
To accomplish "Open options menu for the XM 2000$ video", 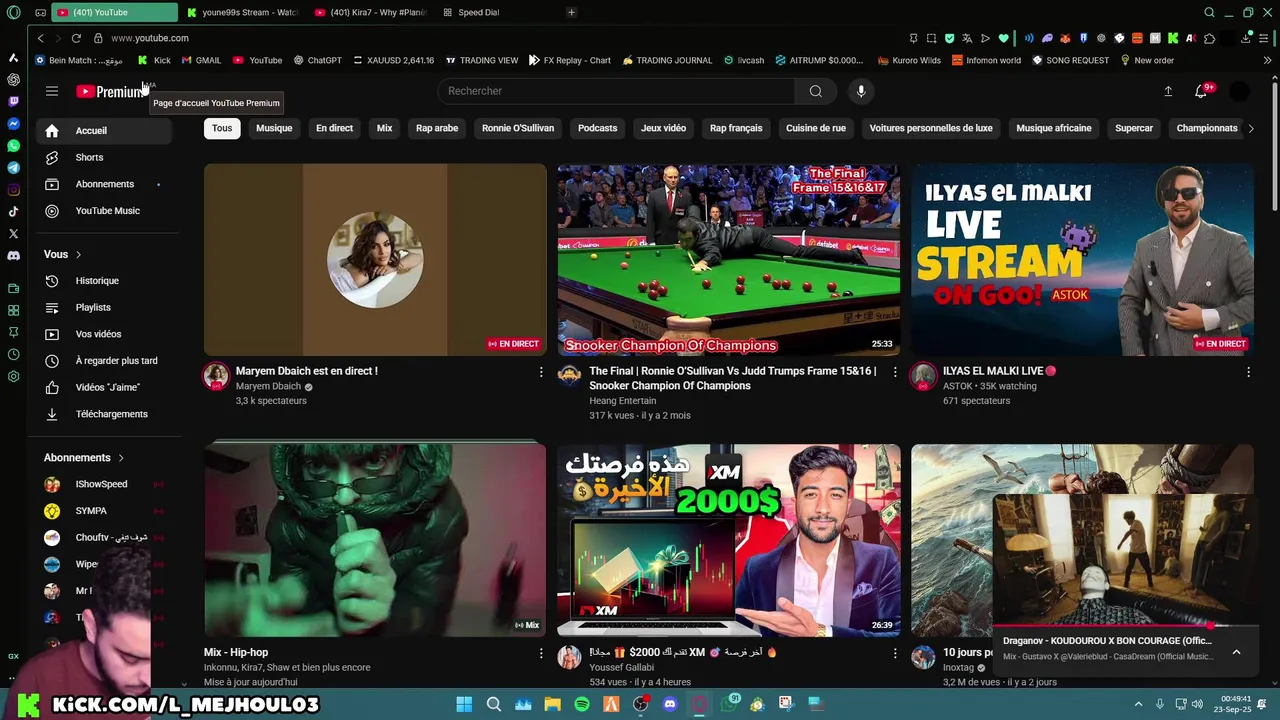I will tap(895, 653).
